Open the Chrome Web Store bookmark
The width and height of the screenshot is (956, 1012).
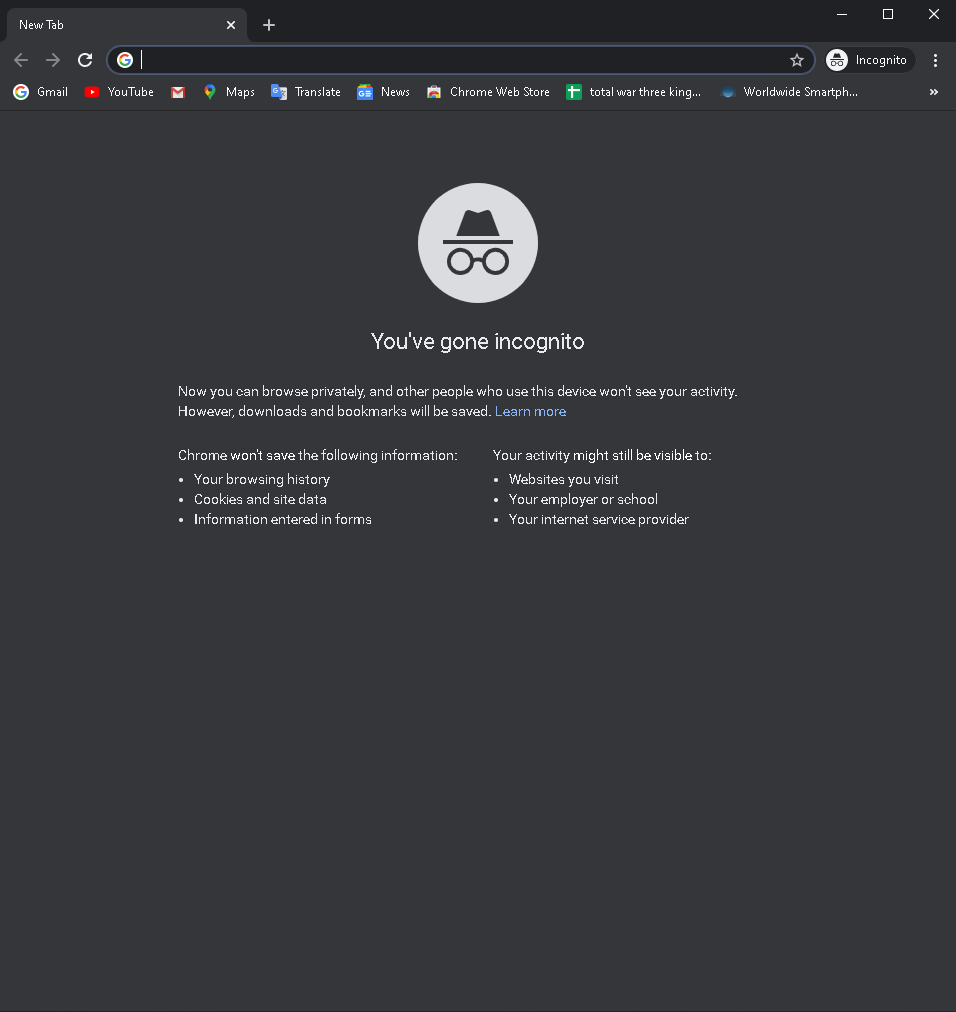click(488, 92)
